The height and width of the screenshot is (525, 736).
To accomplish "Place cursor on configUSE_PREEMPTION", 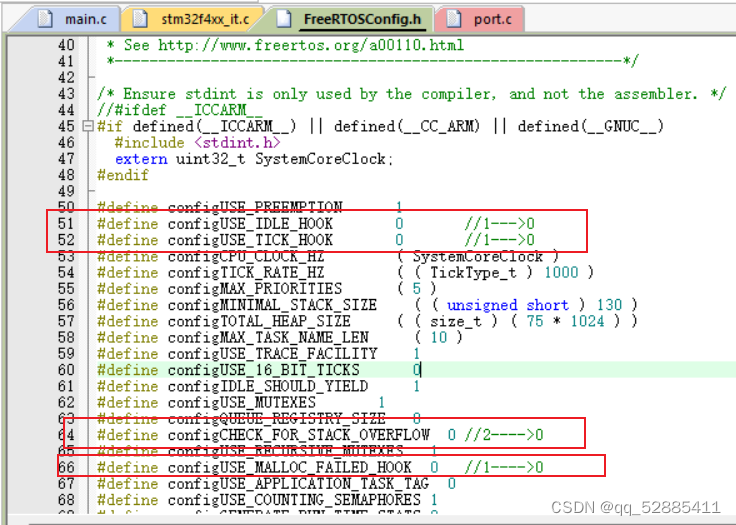I will [255, 207].
